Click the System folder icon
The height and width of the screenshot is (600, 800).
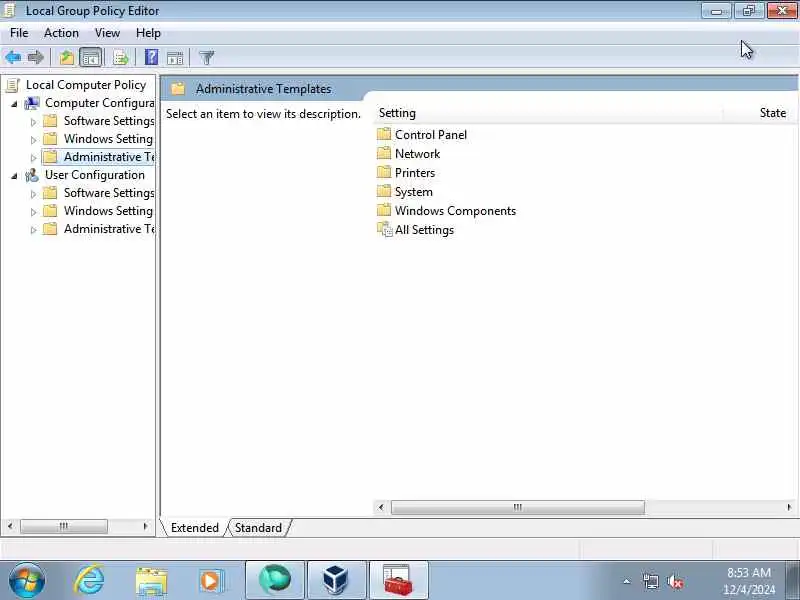(384, 191)
